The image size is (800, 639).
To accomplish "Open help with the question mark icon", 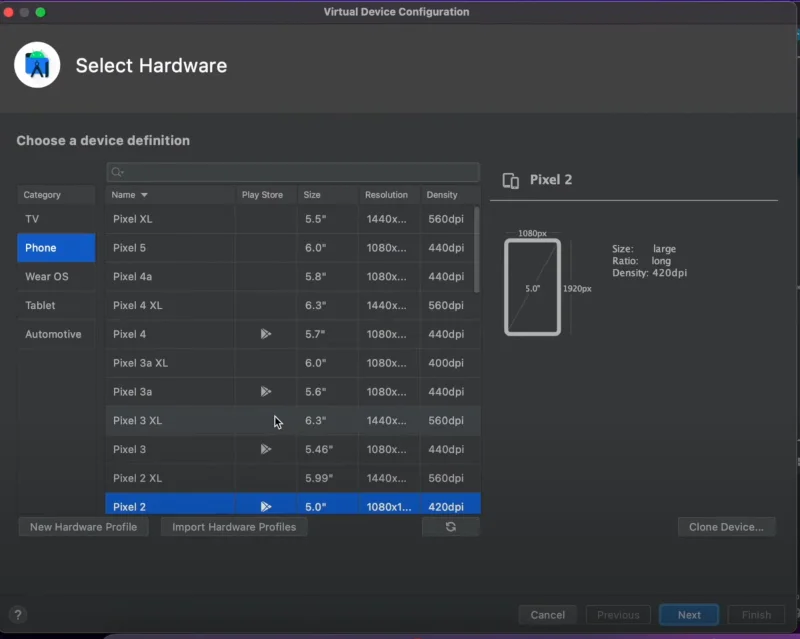I will (x=17, y=615).
